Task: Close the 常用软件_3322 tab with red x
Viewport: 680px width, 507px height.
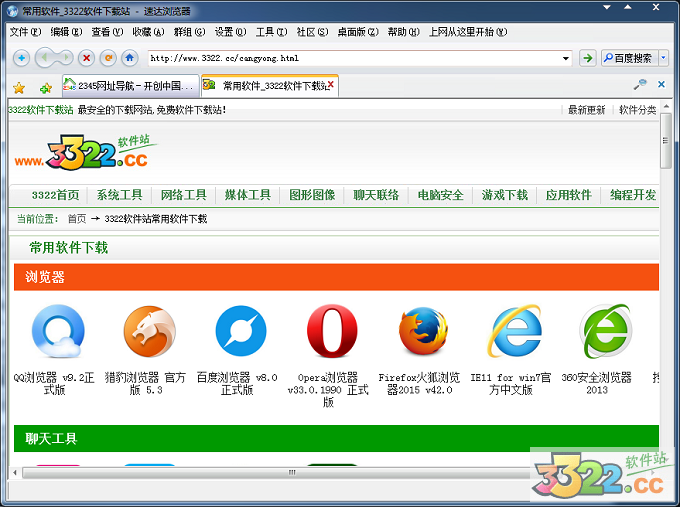Action: tap(330, 85)
